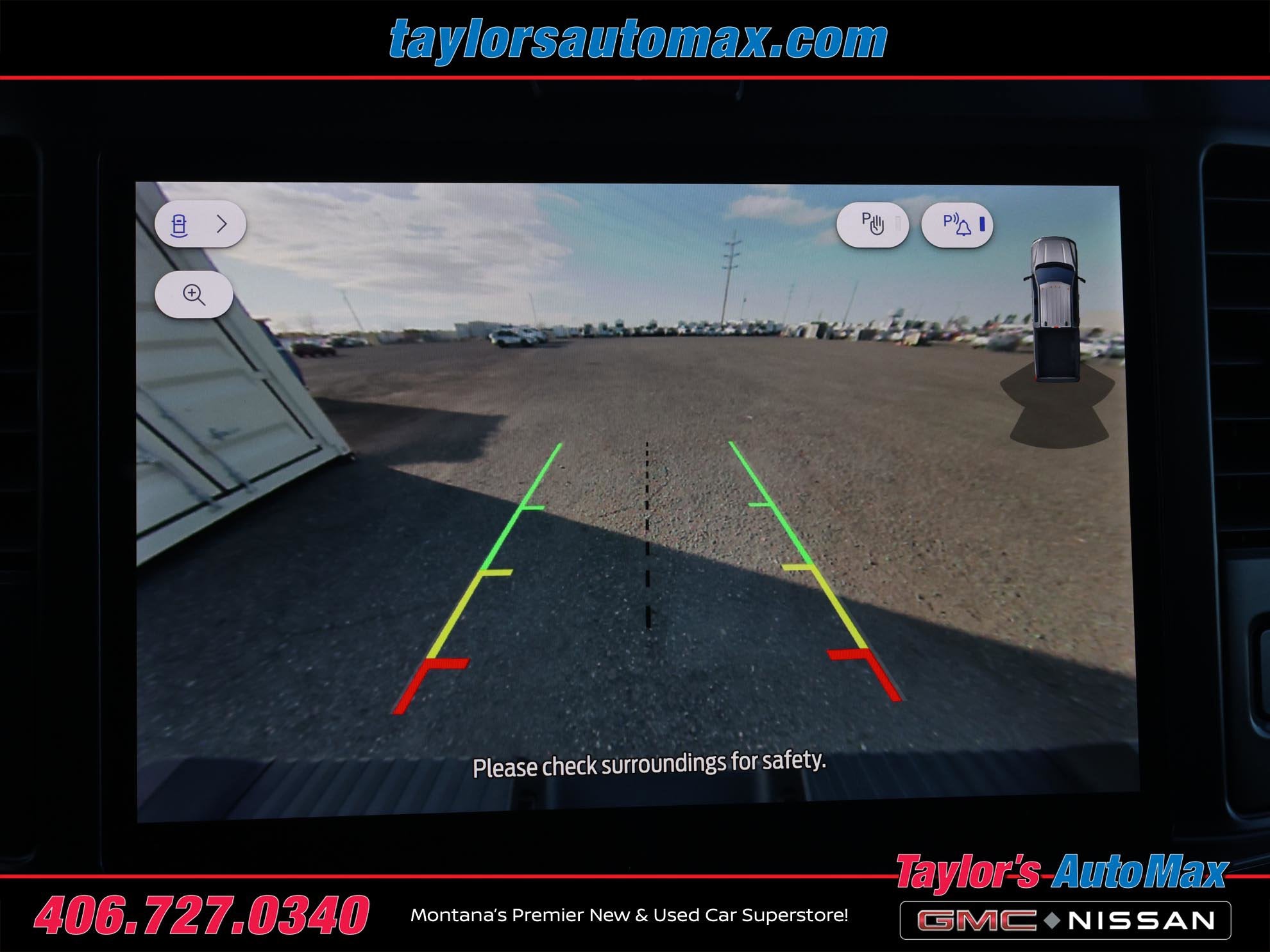This screenshot has height=952, width=1270.
Task: Click the NISSAN brand logo
Action: 1142,921
